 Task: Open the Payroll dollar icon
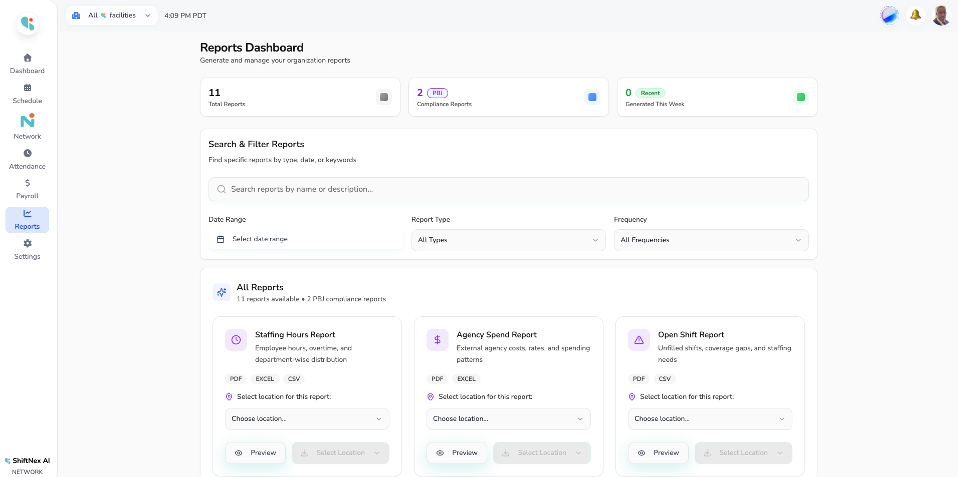[x=27, y=183]
